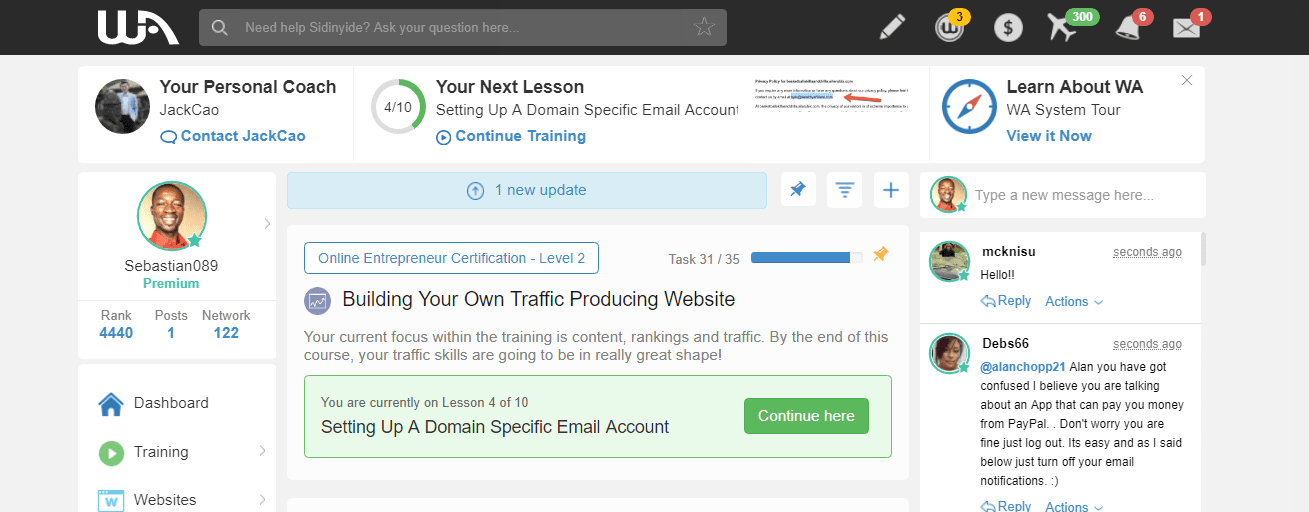The image size is (1309, 512).
Task: Open Actions dropdown under mcknisu's message
Action: [x=1074, y=301]
